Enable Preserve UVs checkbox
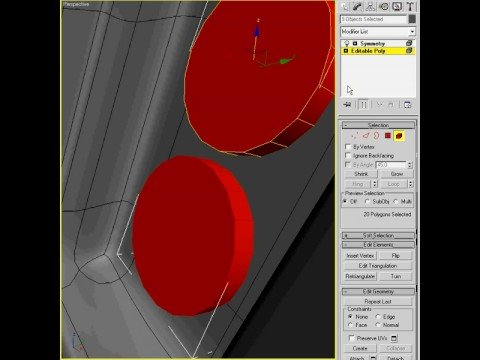 351,338
